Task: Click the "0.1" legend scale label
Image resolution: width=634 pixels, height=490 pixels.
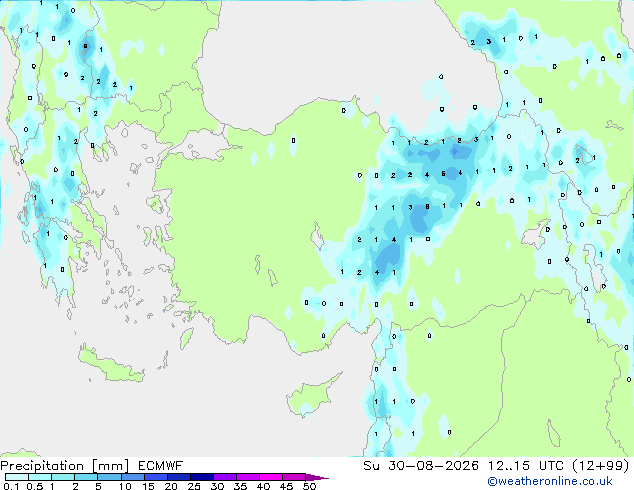Action: [x=11, y=486]
